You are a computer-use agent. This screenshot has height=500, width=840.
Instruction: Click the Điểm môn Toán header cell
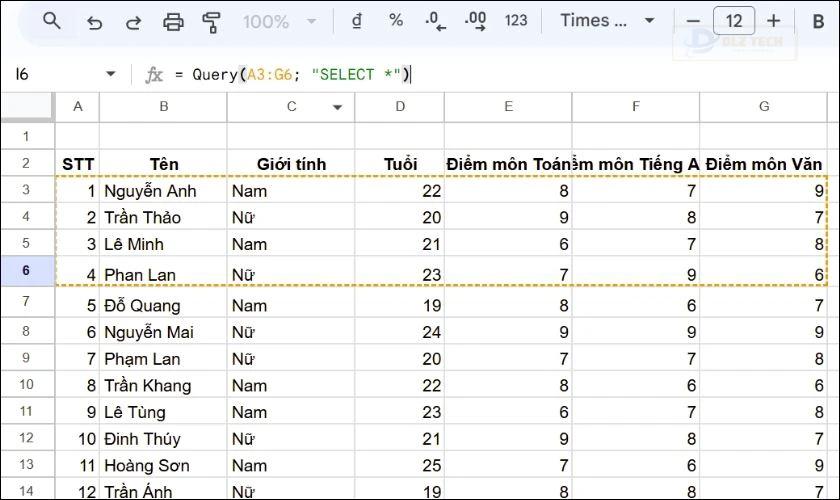[508, 163]
